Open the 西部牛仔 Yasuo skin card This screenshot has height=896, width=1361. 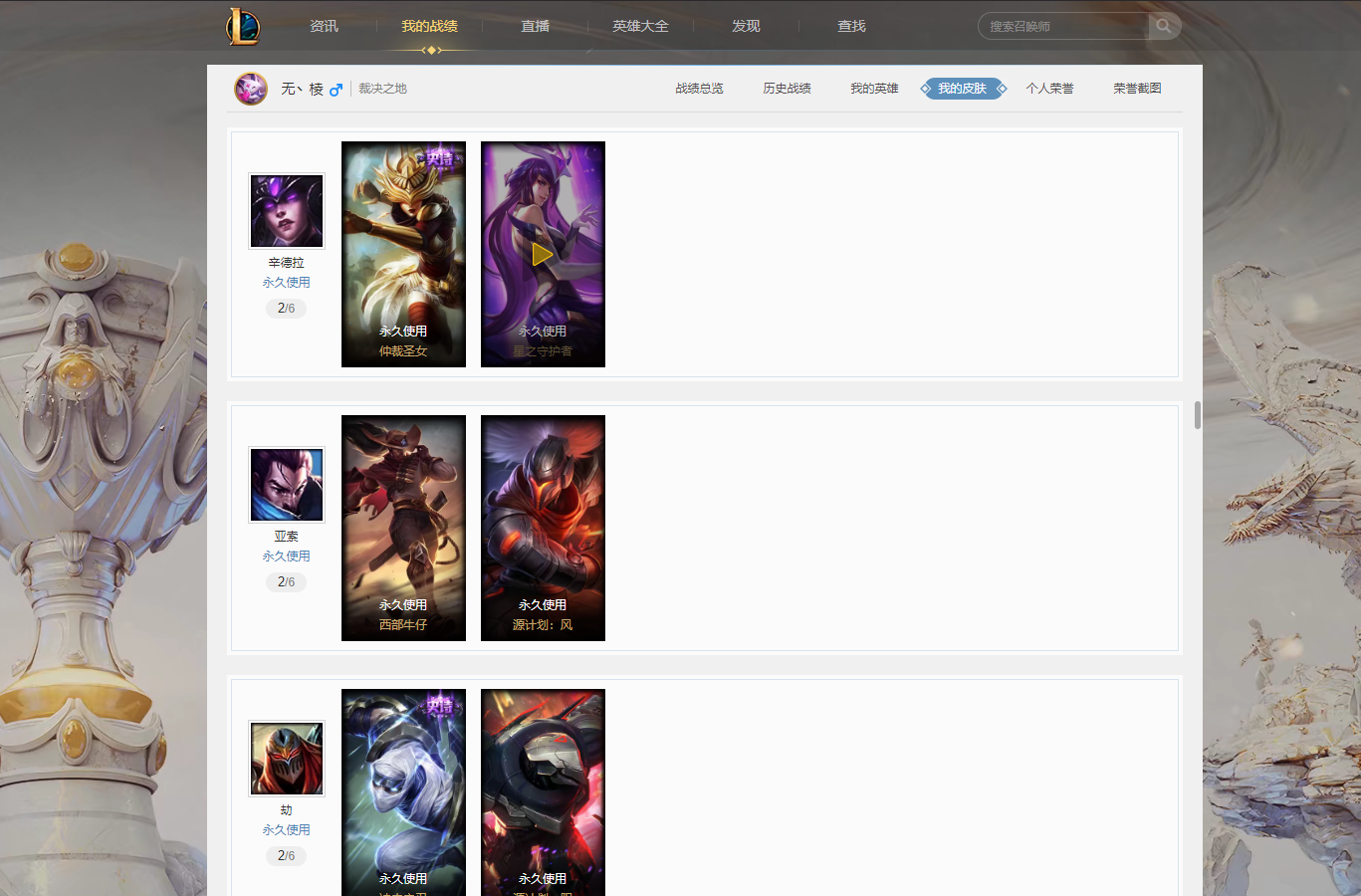(403, 528)
